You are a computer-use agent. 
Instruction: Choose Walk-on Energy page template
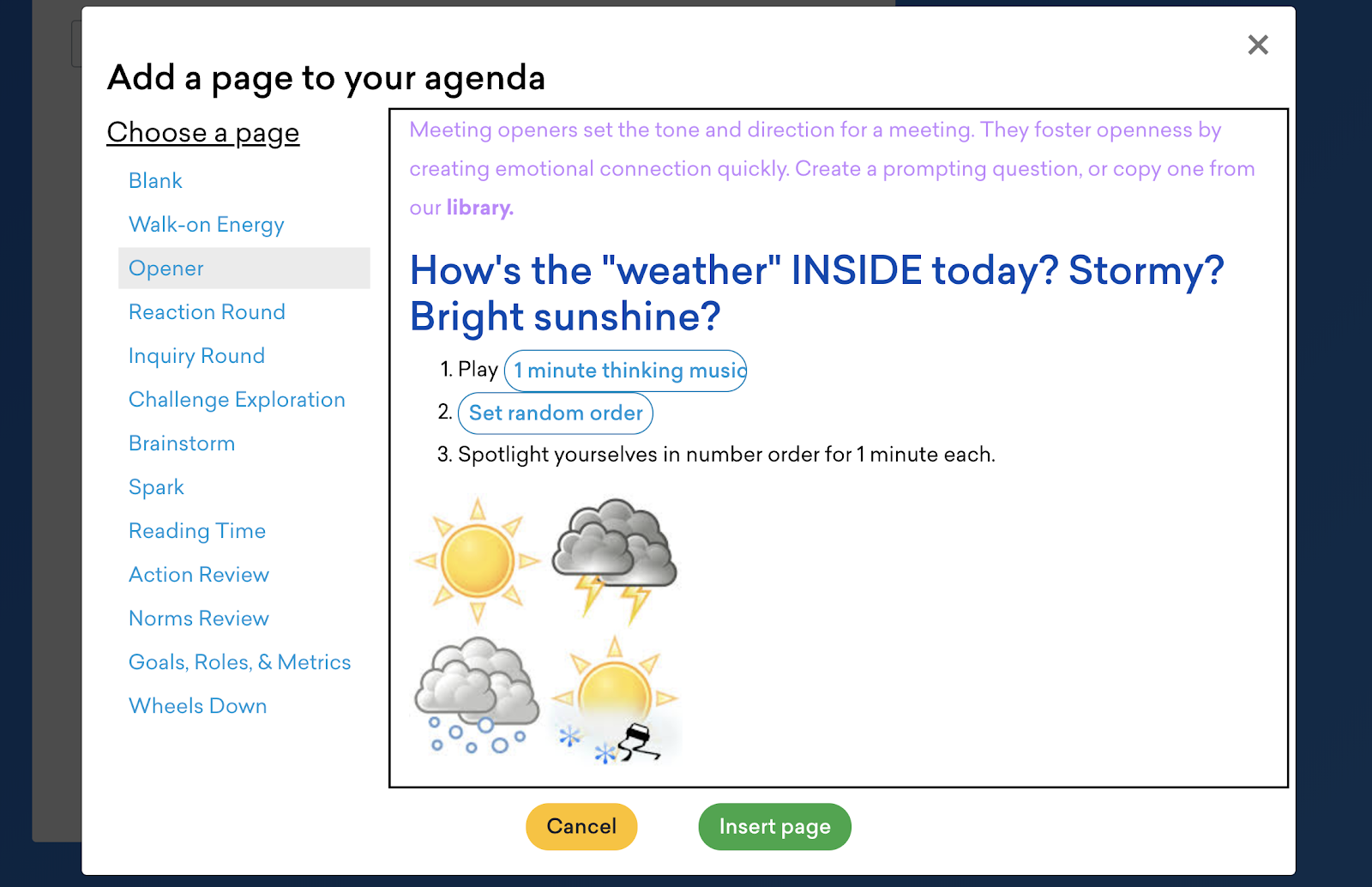pos(206,225)
